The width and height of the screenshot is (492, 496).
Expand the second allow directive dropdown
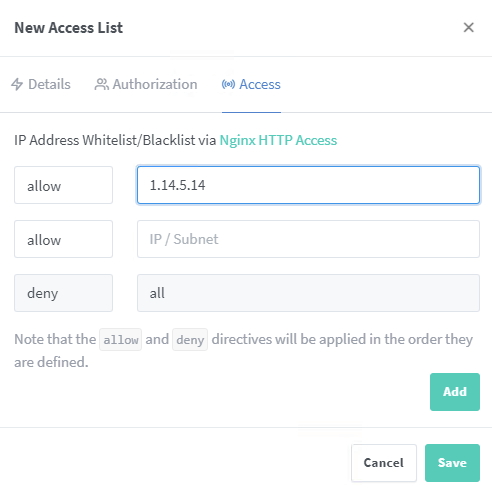[x=63, y=239]
